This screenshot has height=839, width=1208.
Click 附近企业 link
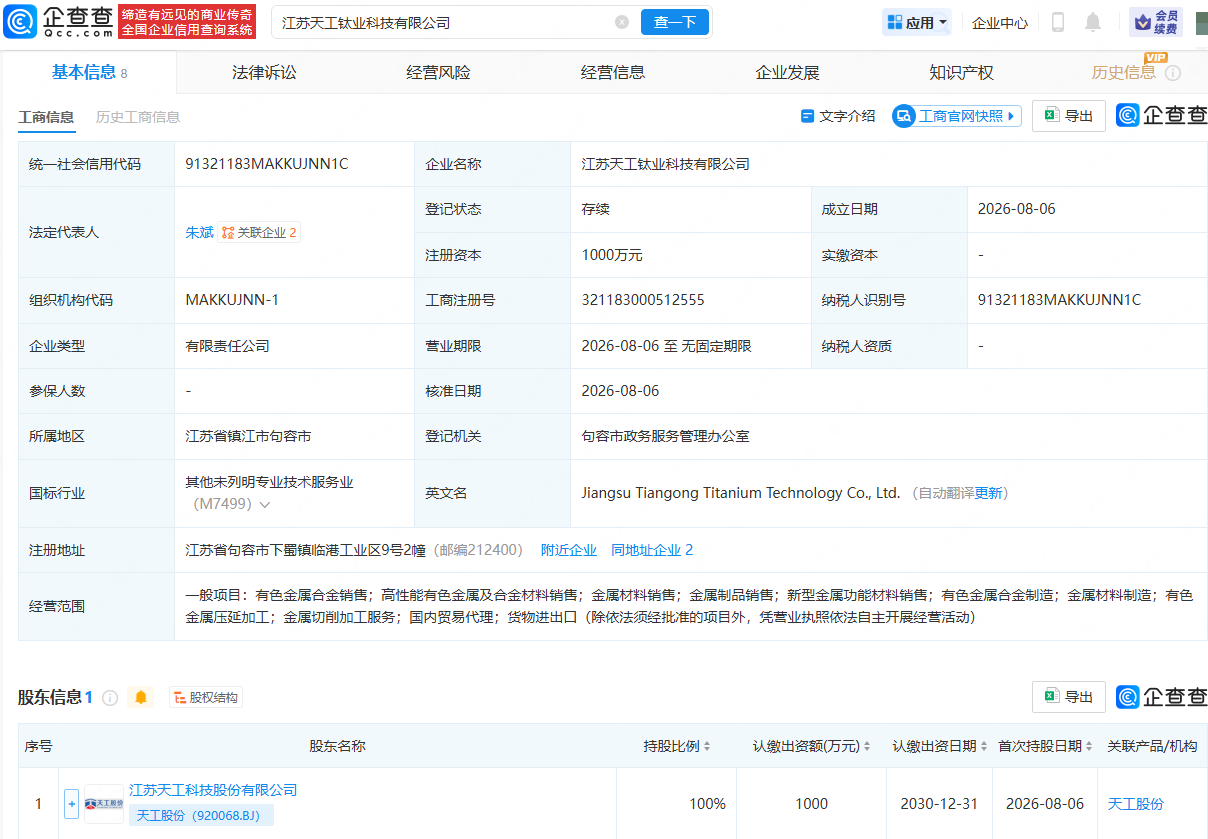click(x=569, y=550)
